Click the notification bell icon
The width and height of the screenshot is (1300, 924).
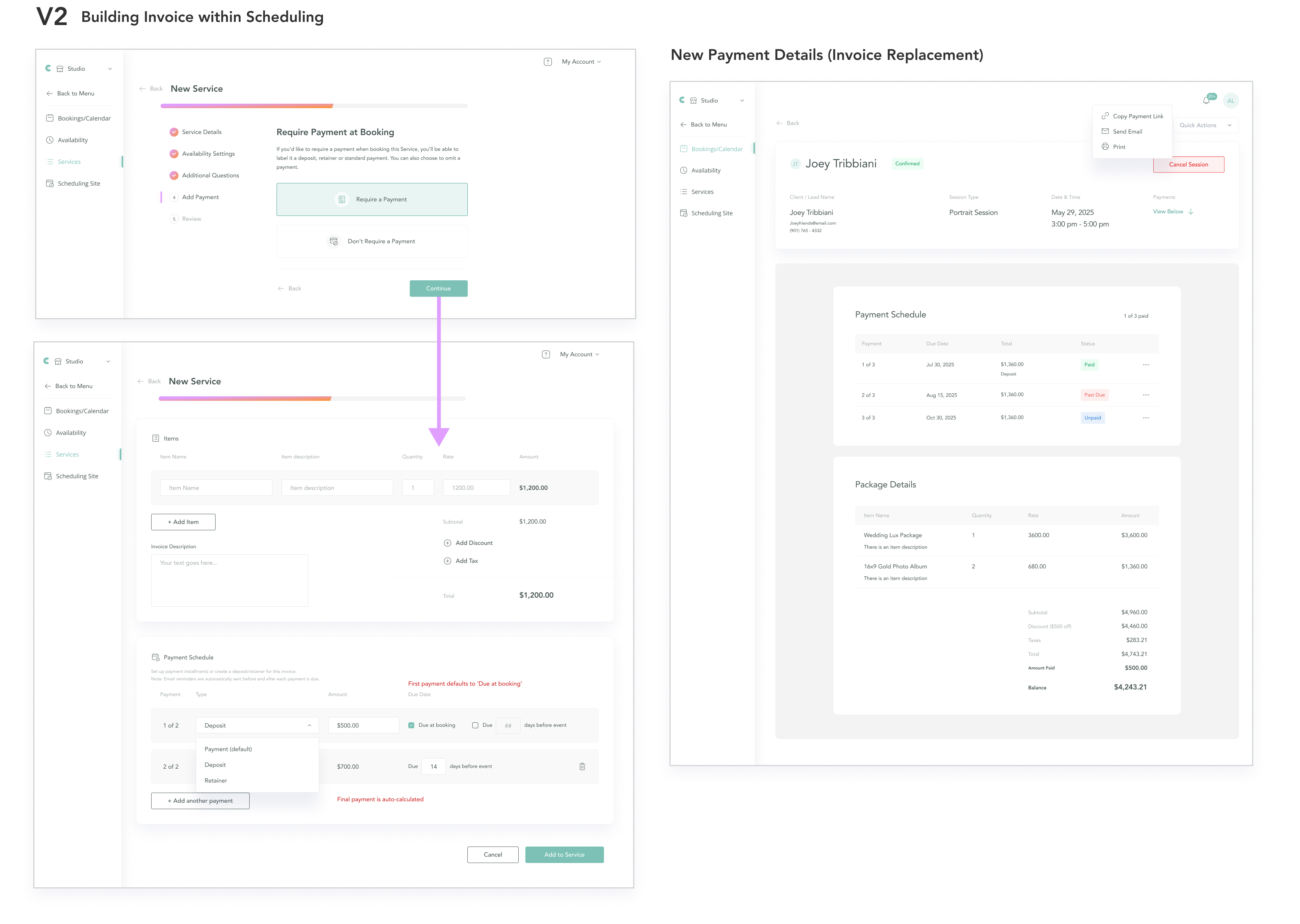(1206, 101)
